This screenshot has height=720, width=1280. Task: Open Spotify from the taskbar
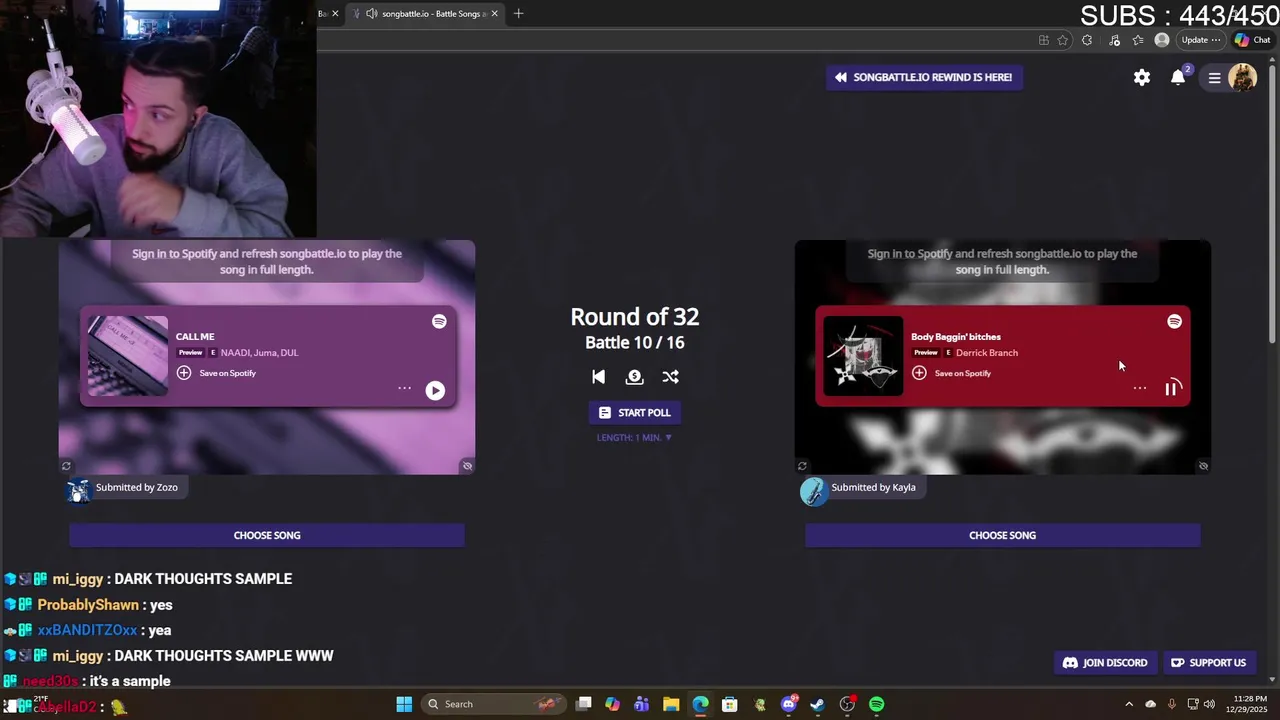point(877,704)
